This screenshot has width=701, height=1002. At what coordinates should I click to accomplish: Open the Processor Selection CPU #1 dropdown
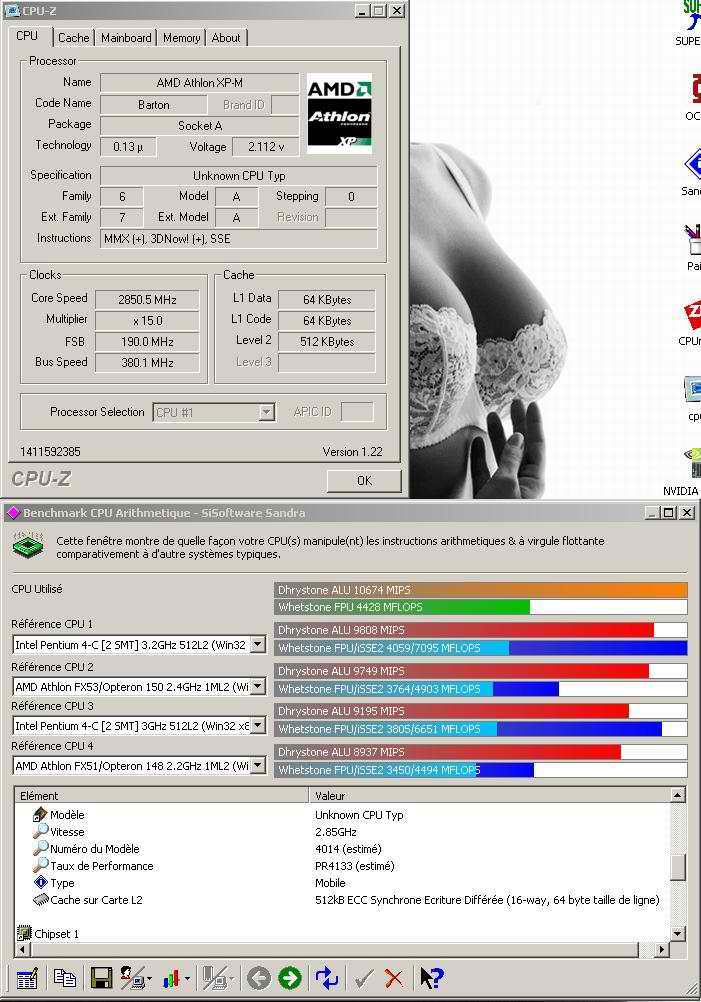[267, 412]
